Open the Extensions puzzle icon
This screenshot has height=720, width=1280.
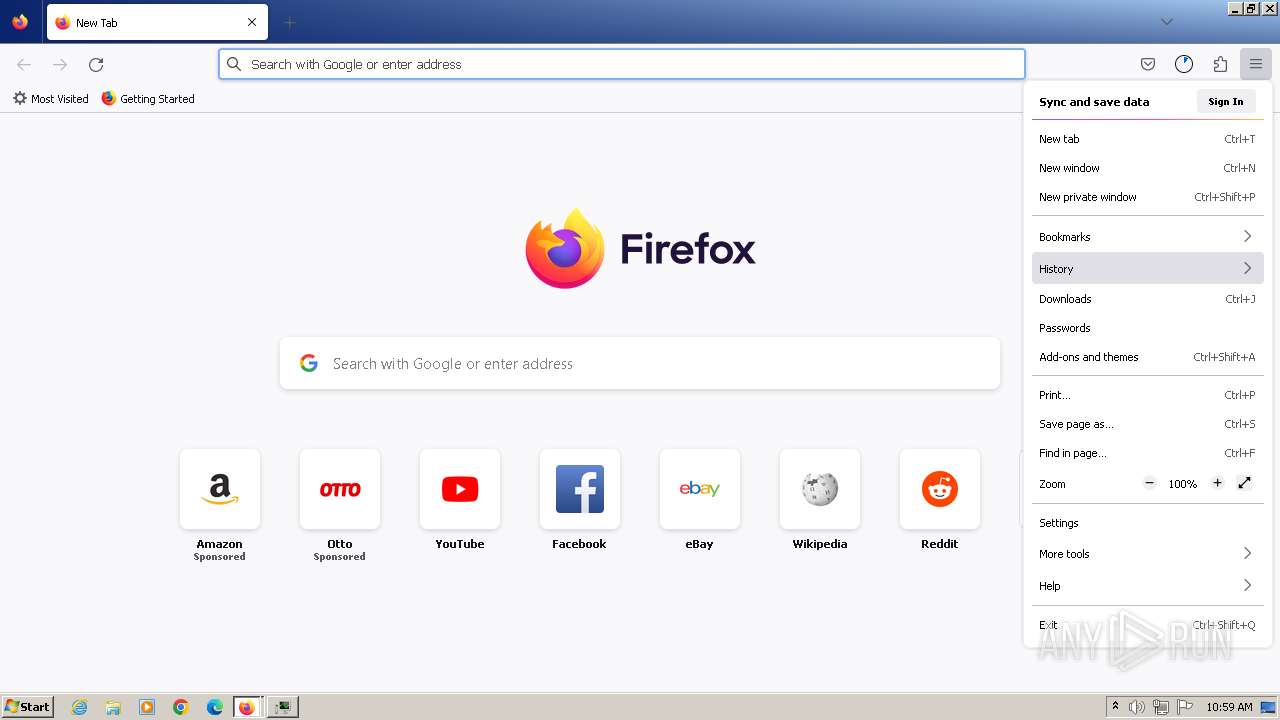pos(1220,64)
